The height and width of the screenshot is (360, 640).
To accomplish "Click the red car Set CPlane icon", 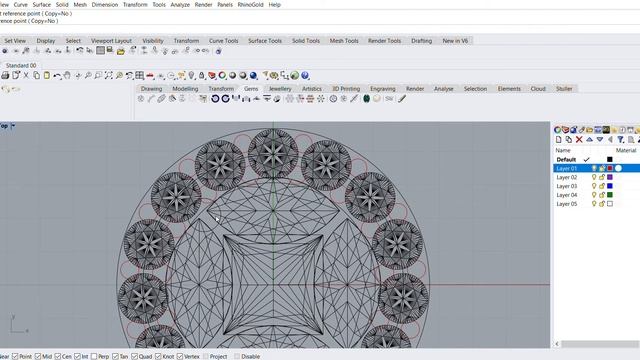I will [150, 76].
